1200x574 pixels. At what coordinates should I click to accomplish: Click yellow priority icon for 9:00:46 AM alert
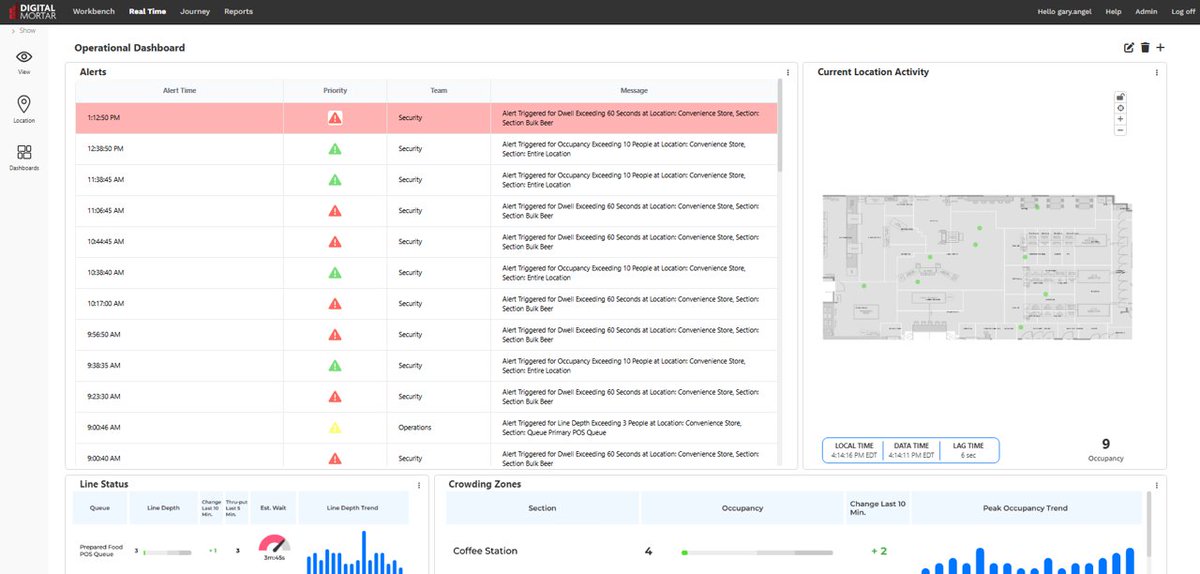(335, 428)
